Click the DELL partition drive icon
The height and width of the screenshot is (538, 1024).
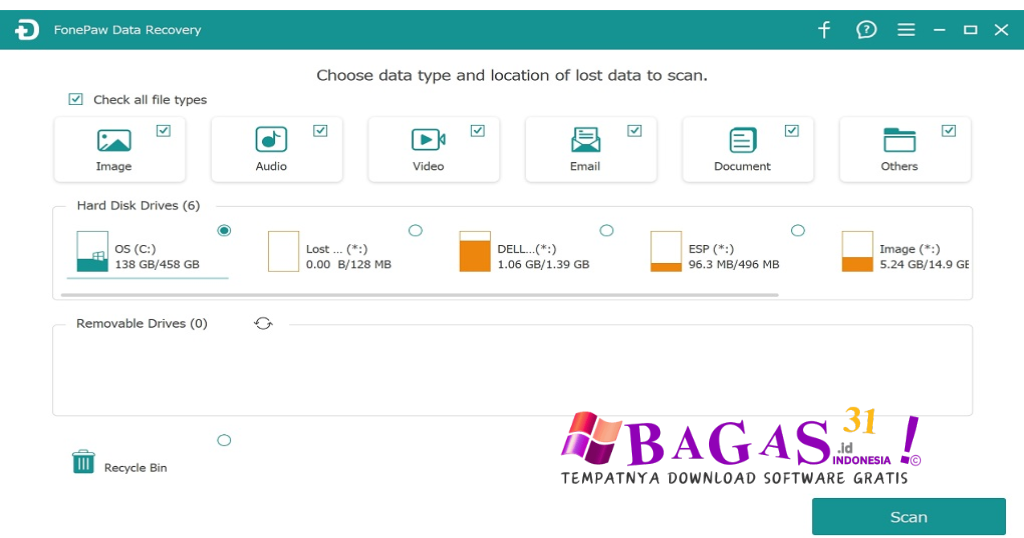(475, 251)
